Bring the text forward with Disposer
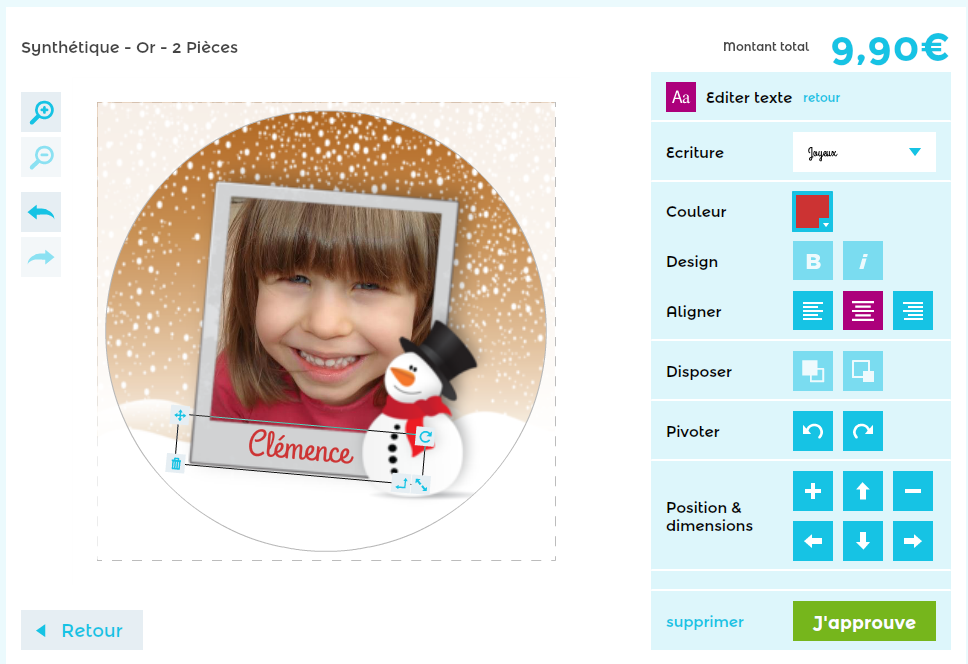Viewport: 968px width, 664px height. click(812, 371)
